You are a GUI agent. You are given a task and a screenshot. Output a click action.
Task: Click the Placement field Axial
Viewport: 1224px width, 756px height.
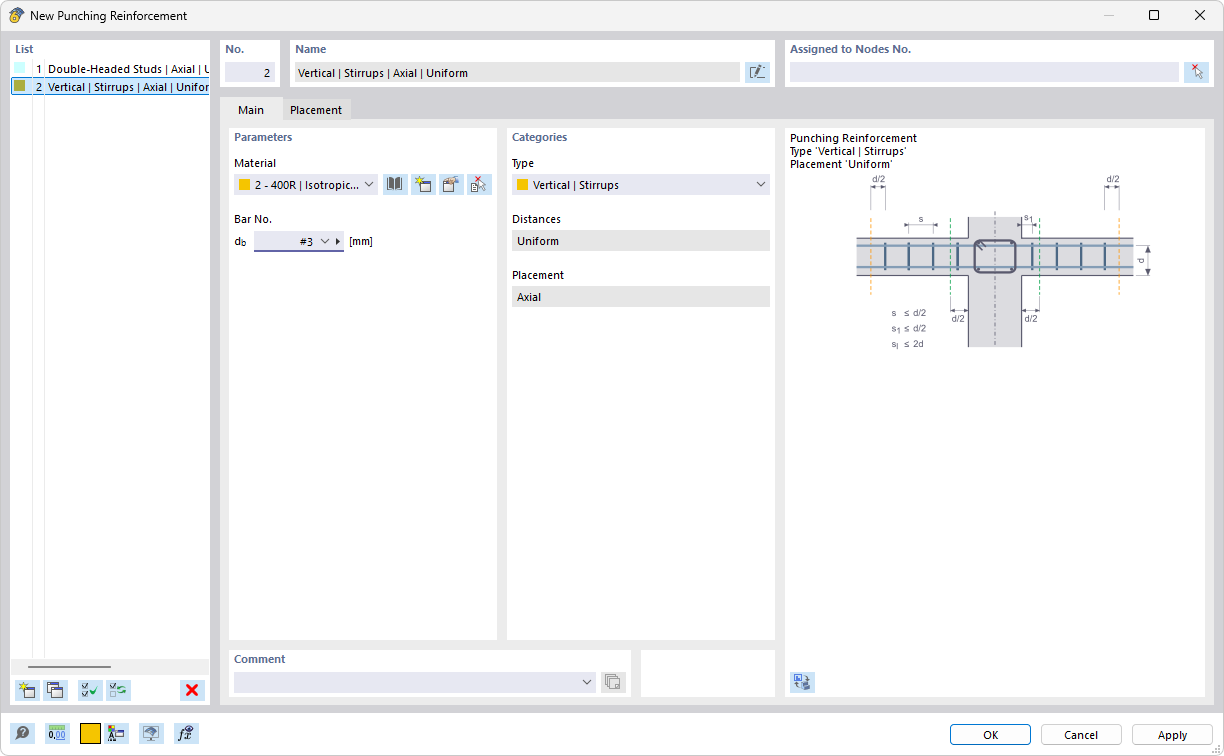pyautogui.click(x=641, y=297)
